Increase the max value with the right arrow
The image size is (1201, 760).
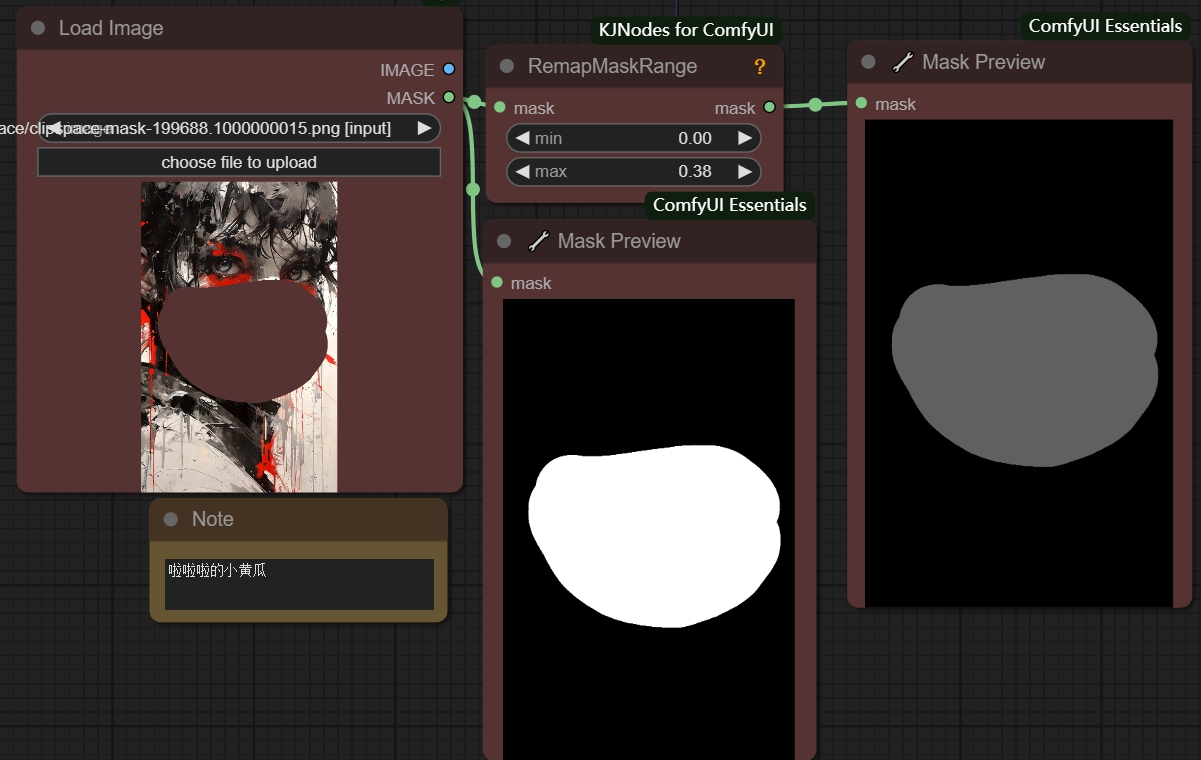744,171
